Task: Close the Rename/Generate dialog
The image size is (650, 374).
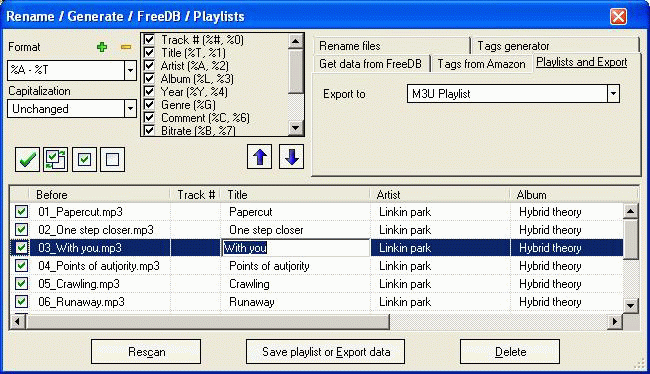Action: click(618, 17)
